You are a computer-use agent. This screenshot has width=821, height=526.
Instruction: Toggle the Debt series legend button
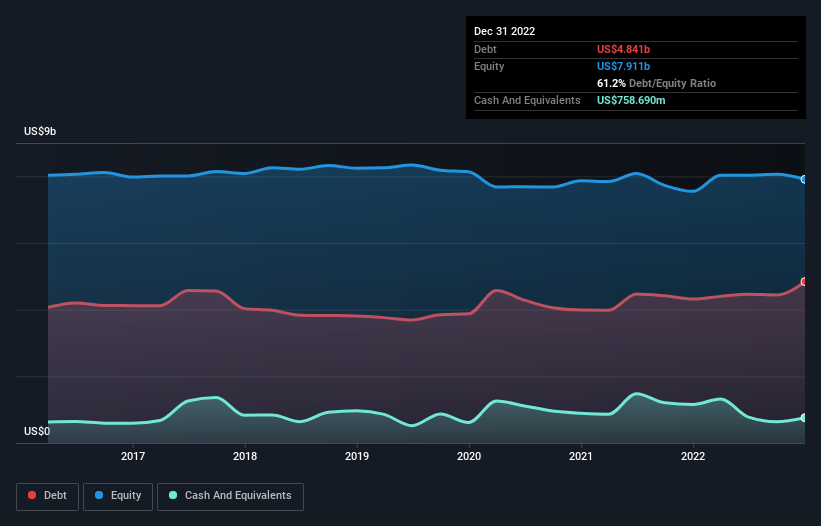[47, 496]
